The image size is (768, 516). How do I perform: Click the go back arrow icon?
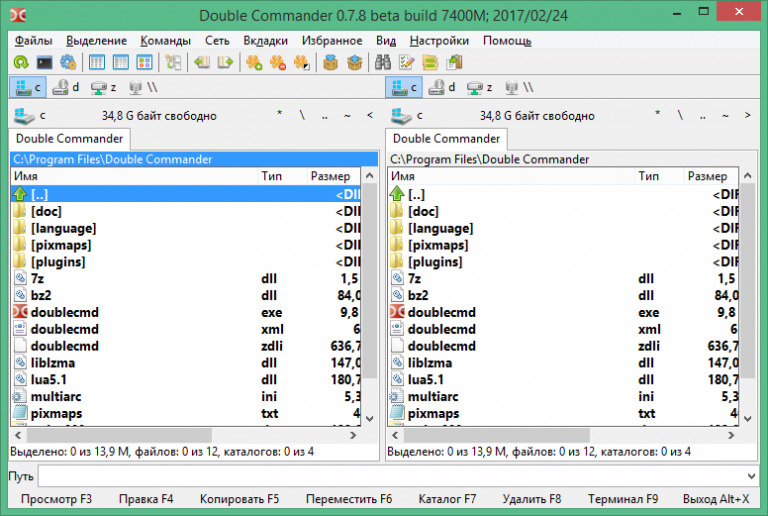(x=202, y=63)
